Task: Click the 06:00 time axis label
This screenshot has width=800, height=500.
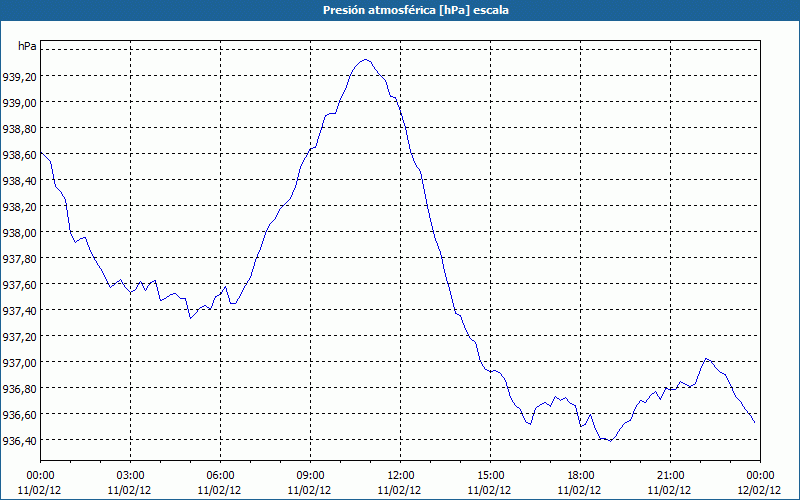Action: point(220,476)
